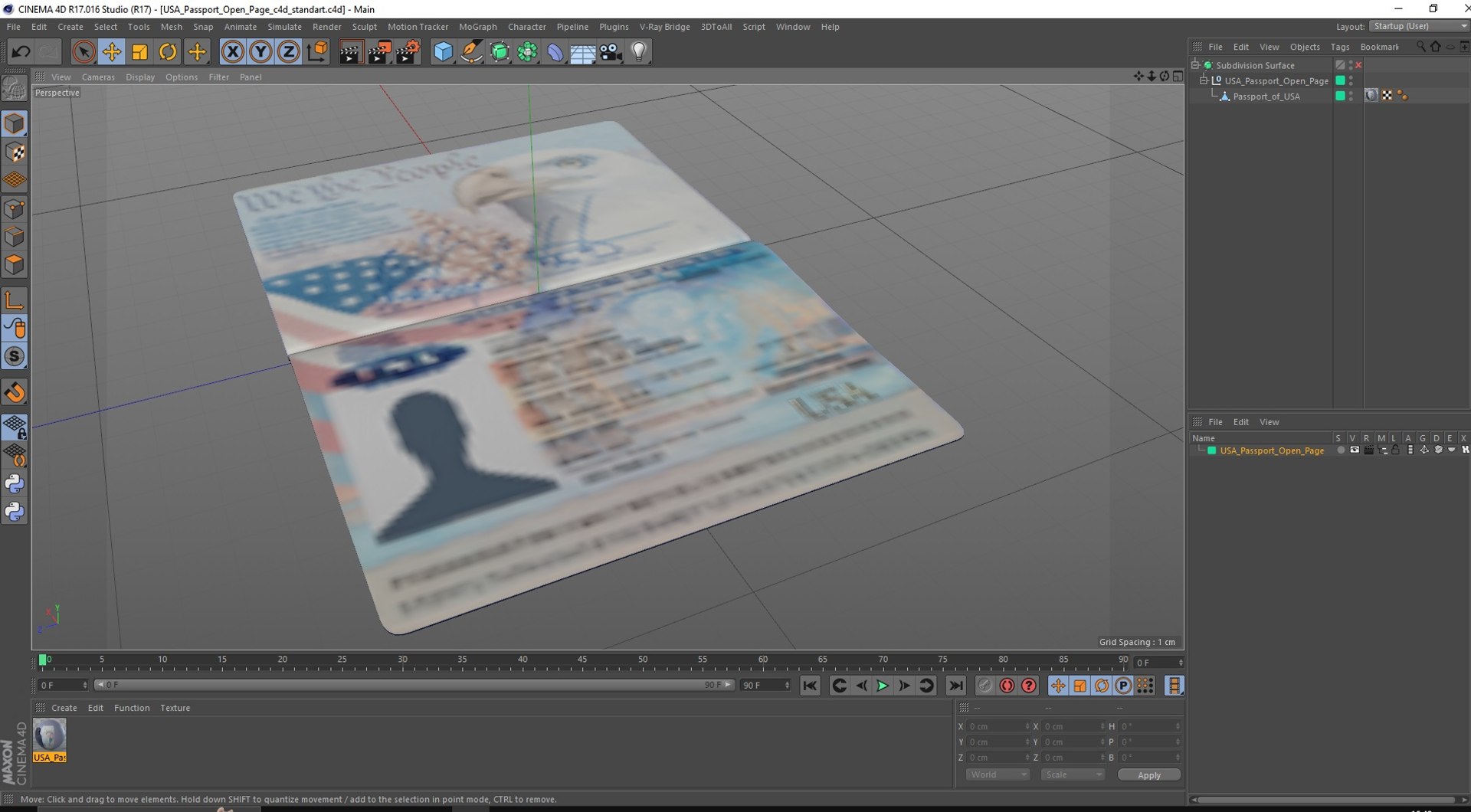Open the Spline pen tool

(x=472, y=52)
